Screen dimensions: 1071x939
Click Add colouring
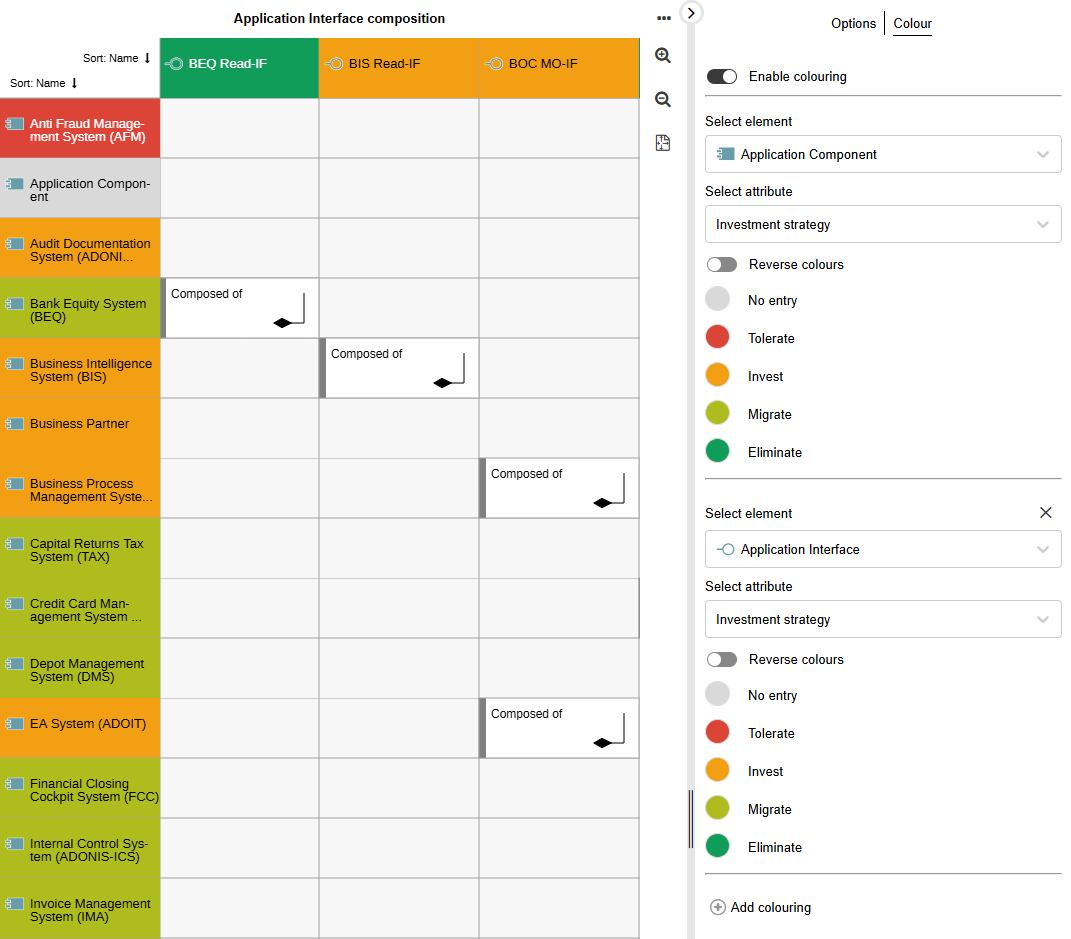click(x=760, y=907)
